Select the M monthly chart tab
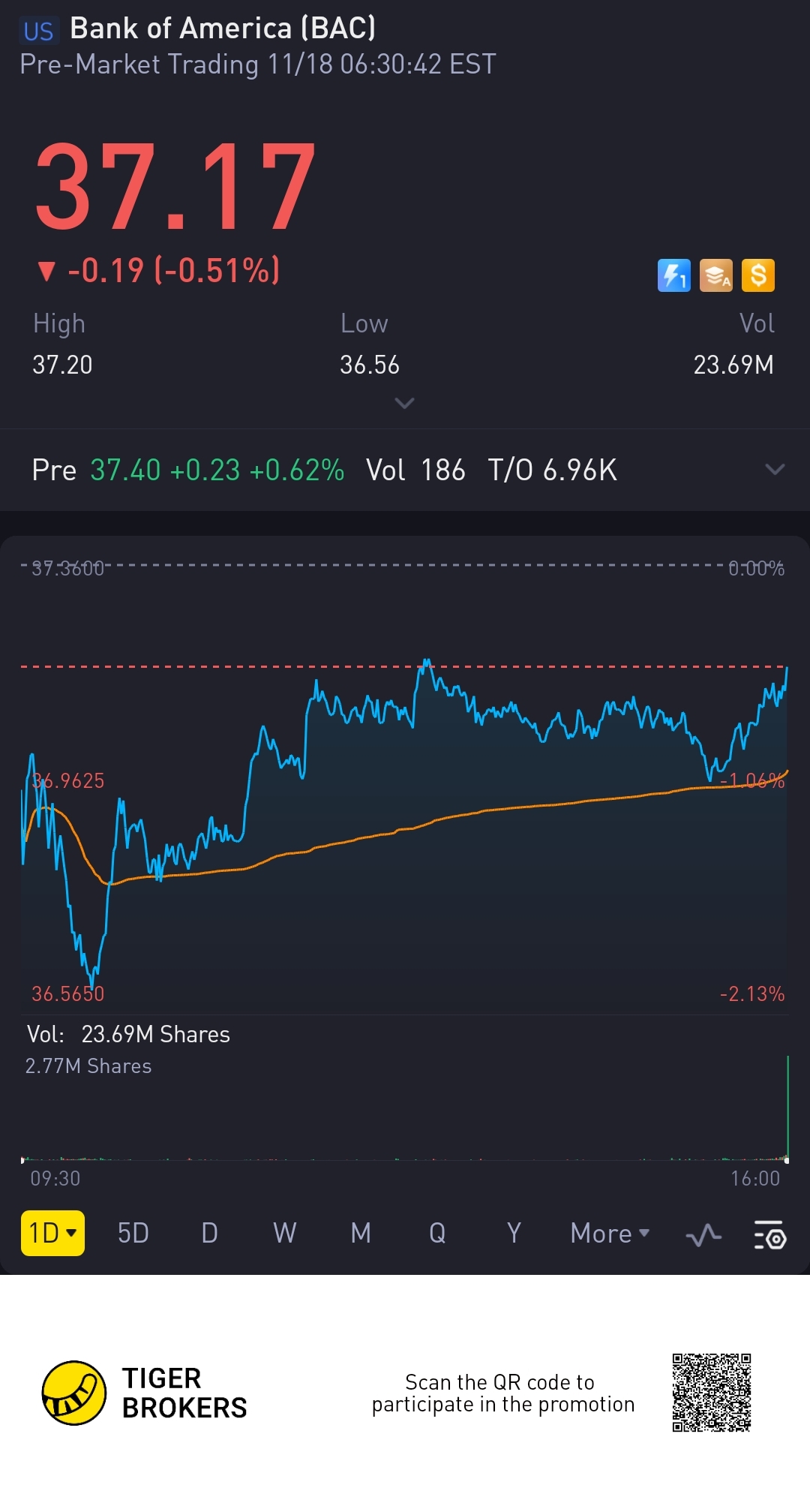This screenshot has width=810, height=1512. click(x=361, y=1233)
